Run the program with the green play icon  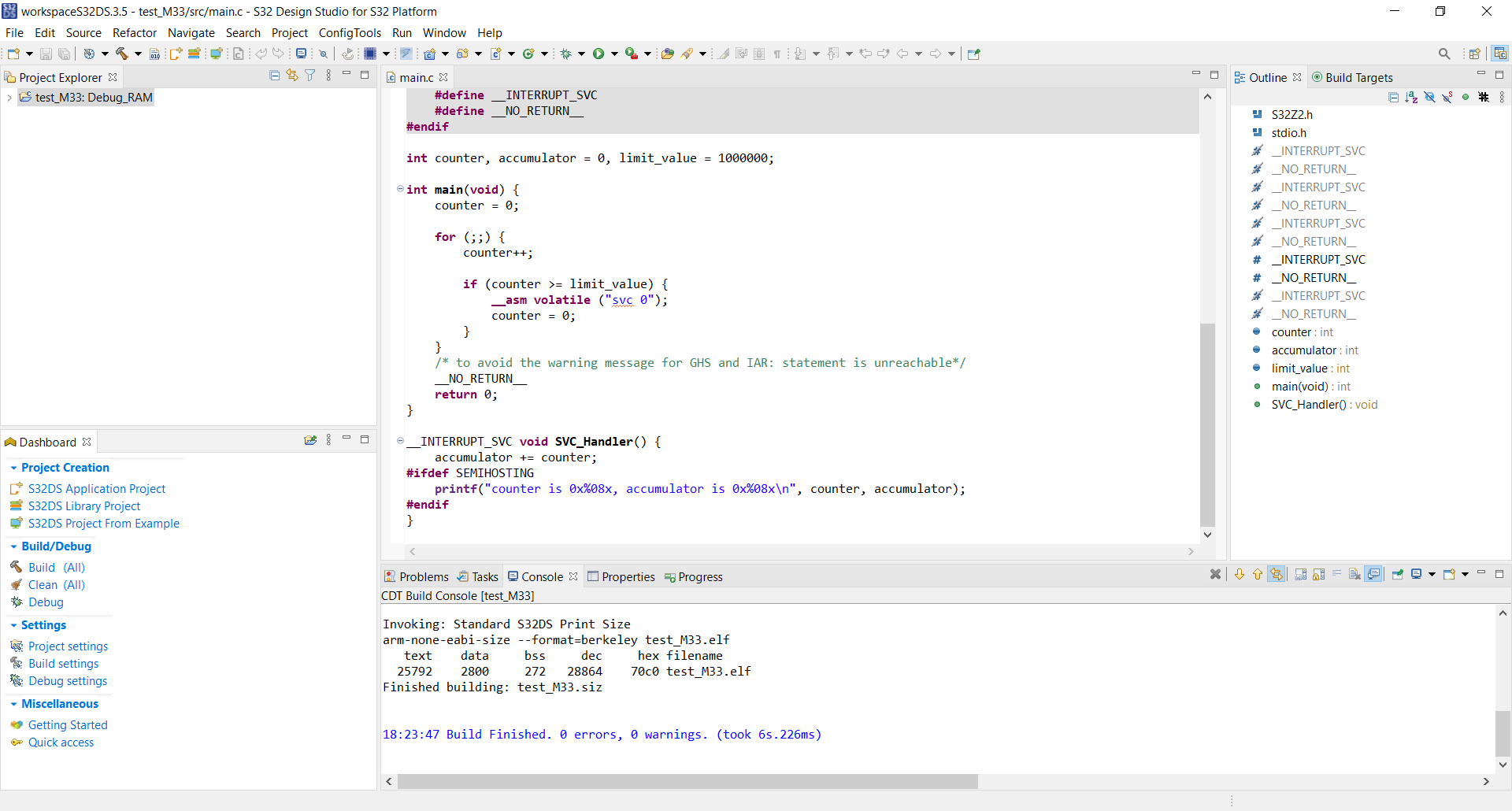point(598,54)
